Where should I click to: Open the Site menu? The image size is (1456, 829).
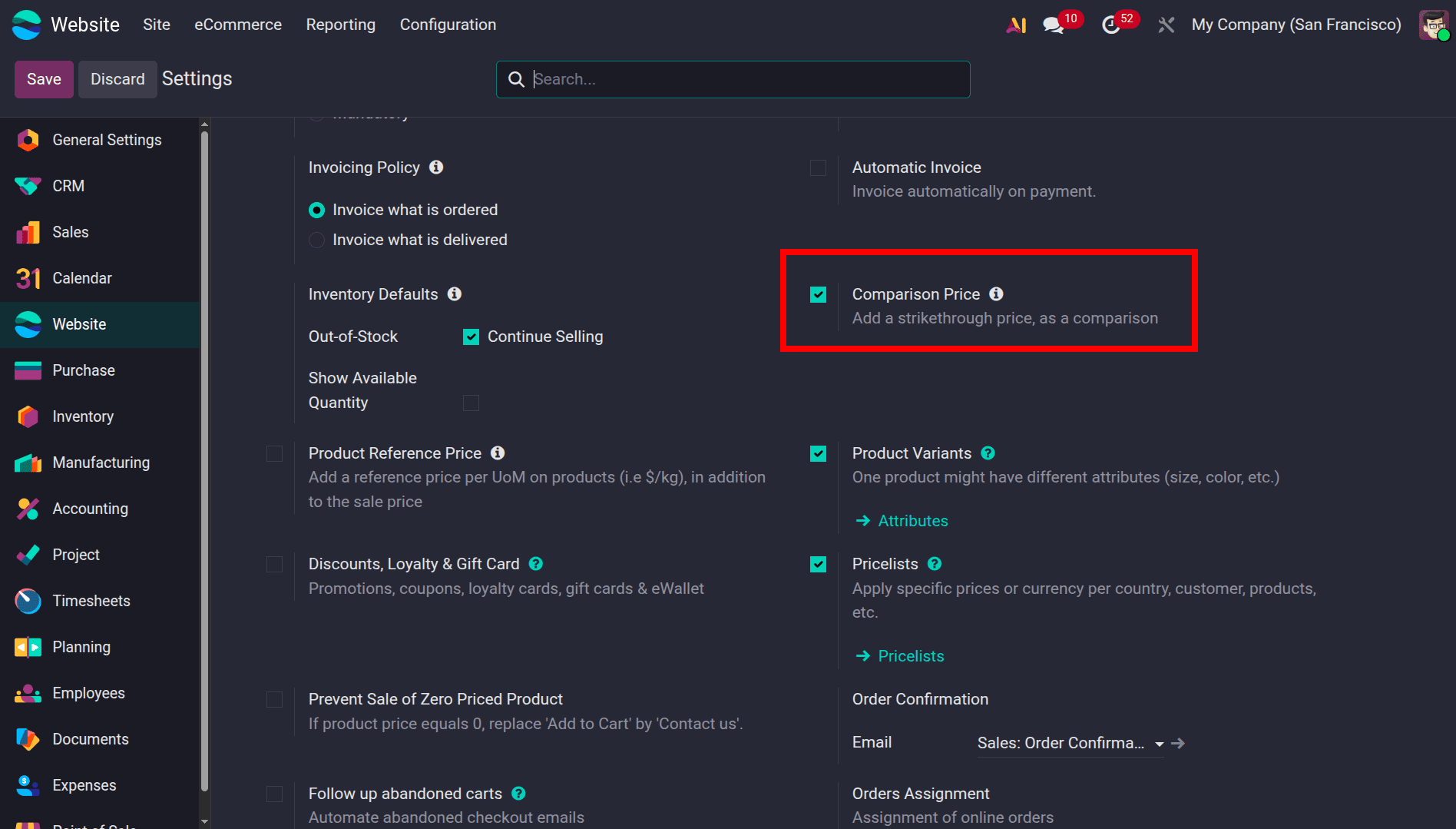tap(157, 25)
